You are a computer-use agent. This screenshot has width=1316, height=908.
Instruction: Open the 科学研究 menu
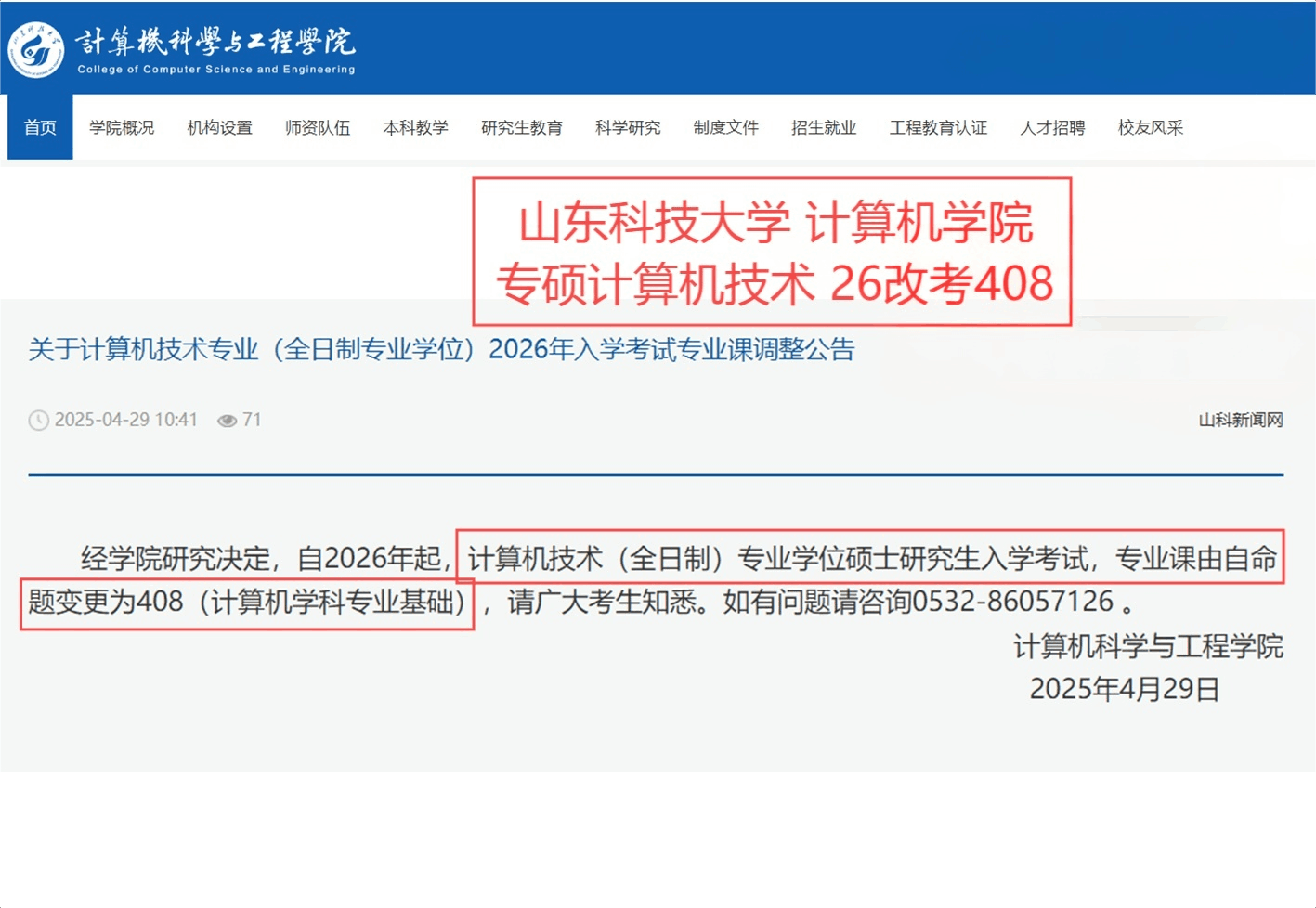click(x=628, y=127)
